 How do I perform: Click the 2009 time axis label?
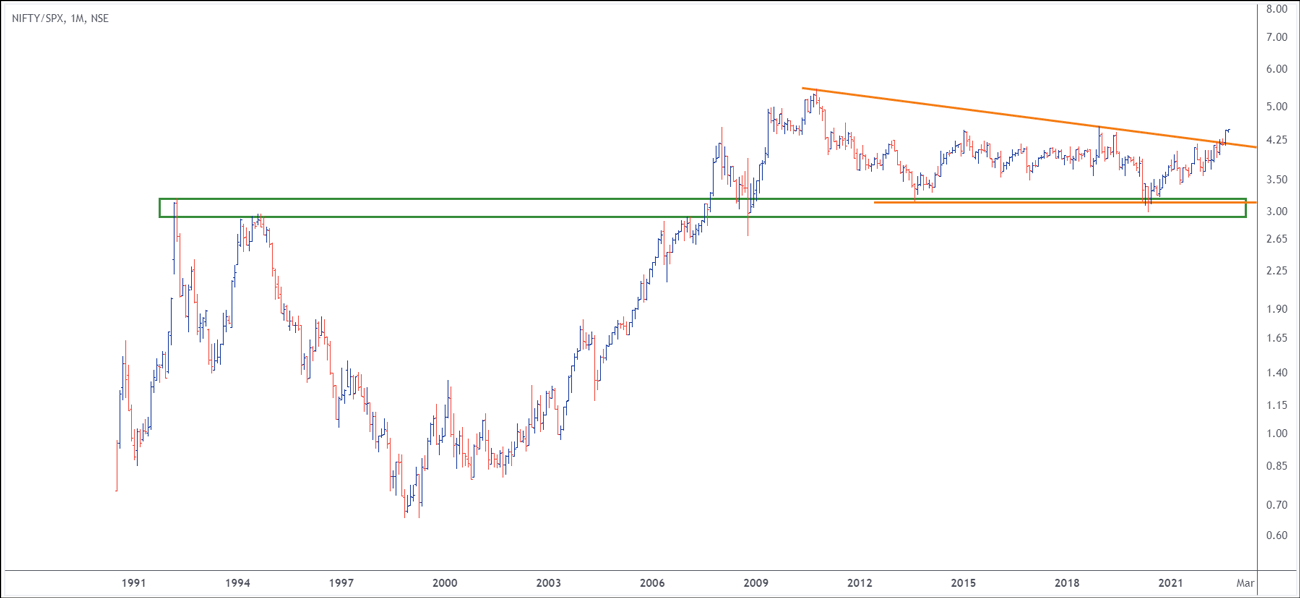tap(756, 582)
